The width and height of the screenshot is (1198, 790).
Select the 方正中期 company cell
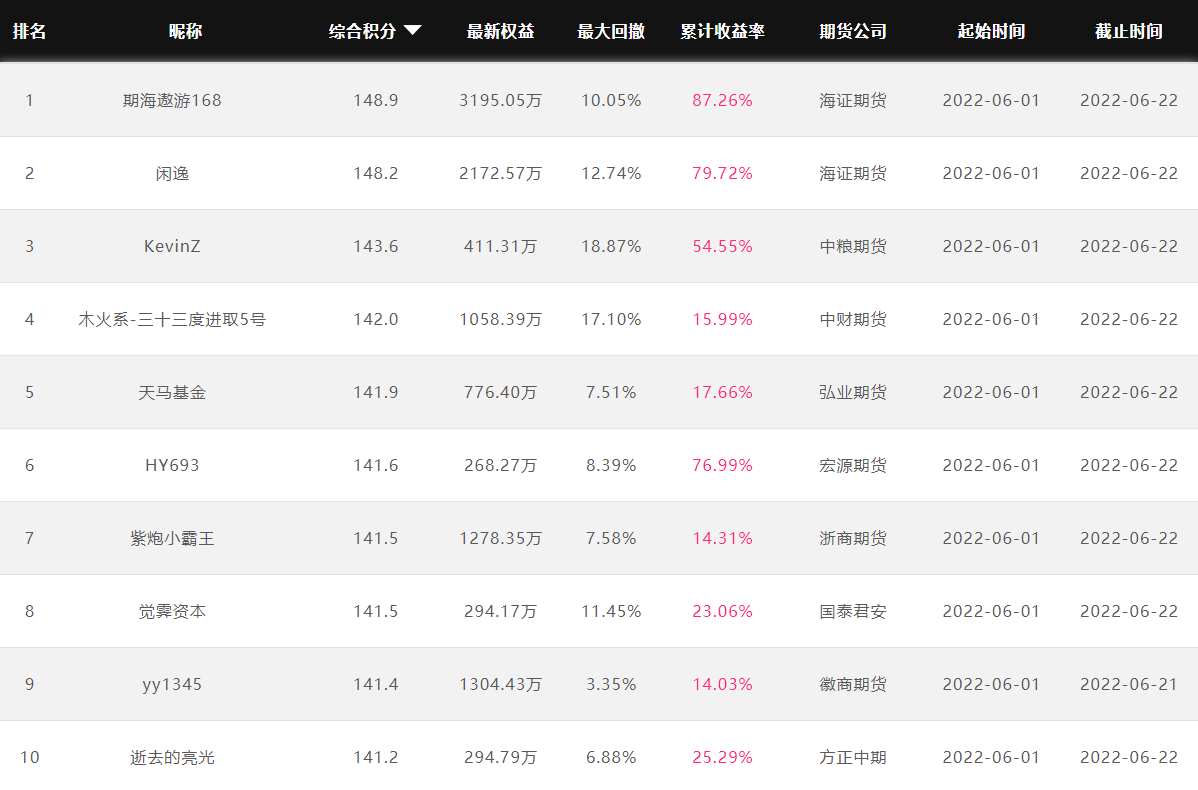[853, 758]
